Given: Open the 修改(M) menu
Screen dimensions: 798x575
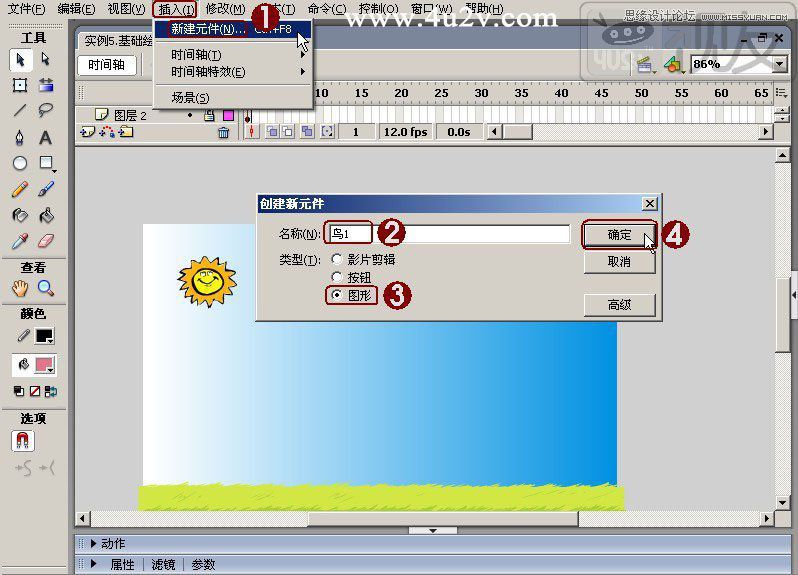Looking at the screenshot, I should point(225,9).
